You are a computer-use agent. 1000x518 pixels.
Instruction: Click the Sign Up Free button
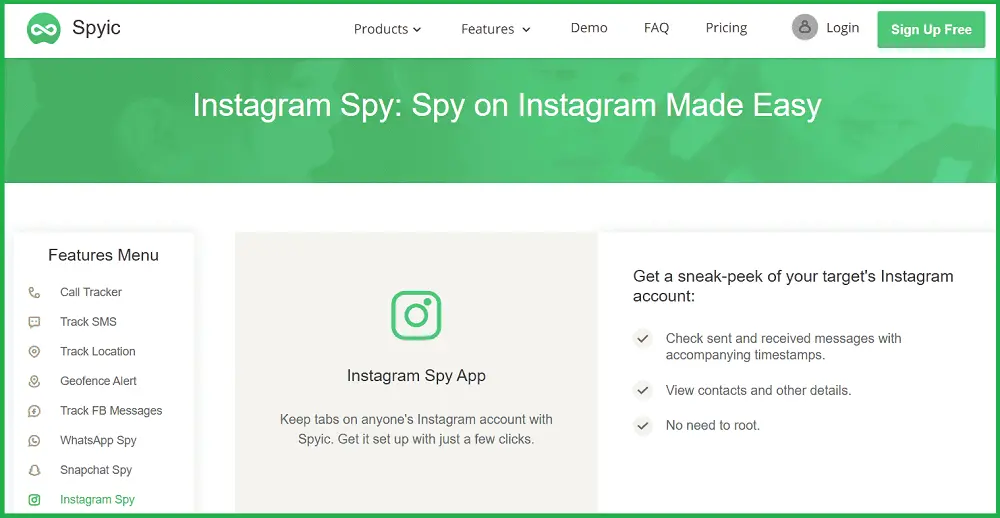click(x=931, y=29)
